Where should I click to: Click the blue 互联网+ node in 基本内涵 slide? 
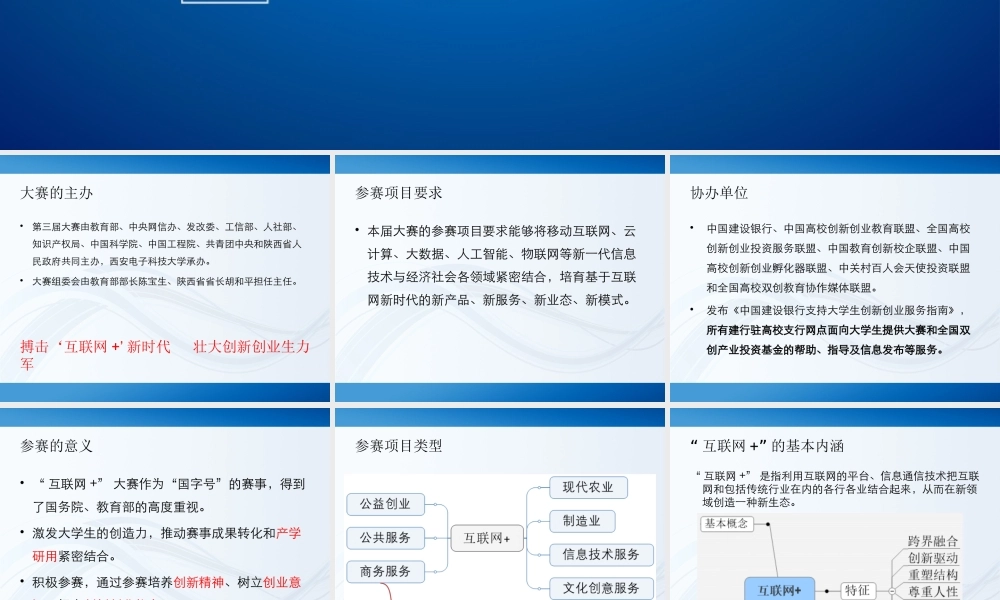click(779, 589)
